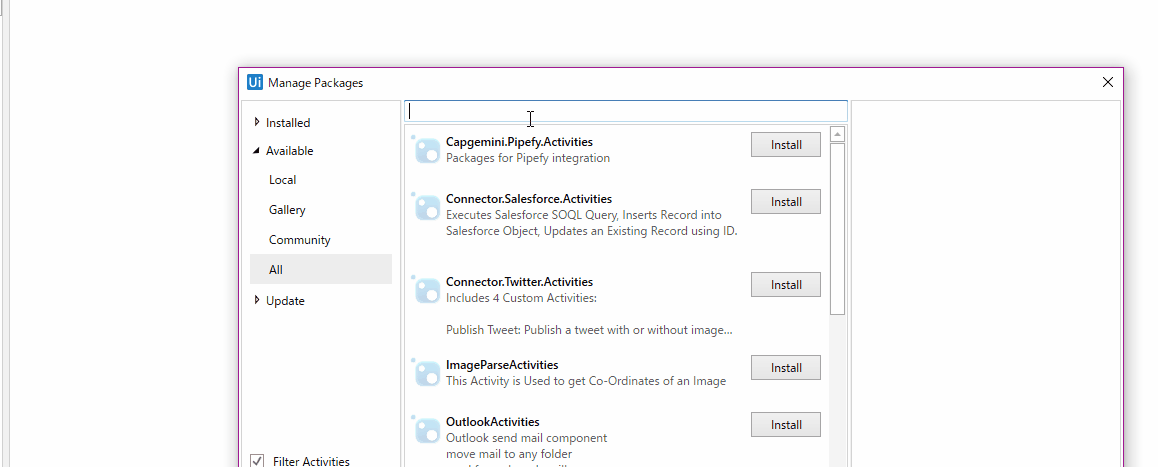Click 'Includes 4 Custom Activities:' description
Image resolution: width=1158 pixels, height=467 pixels.
521,299
